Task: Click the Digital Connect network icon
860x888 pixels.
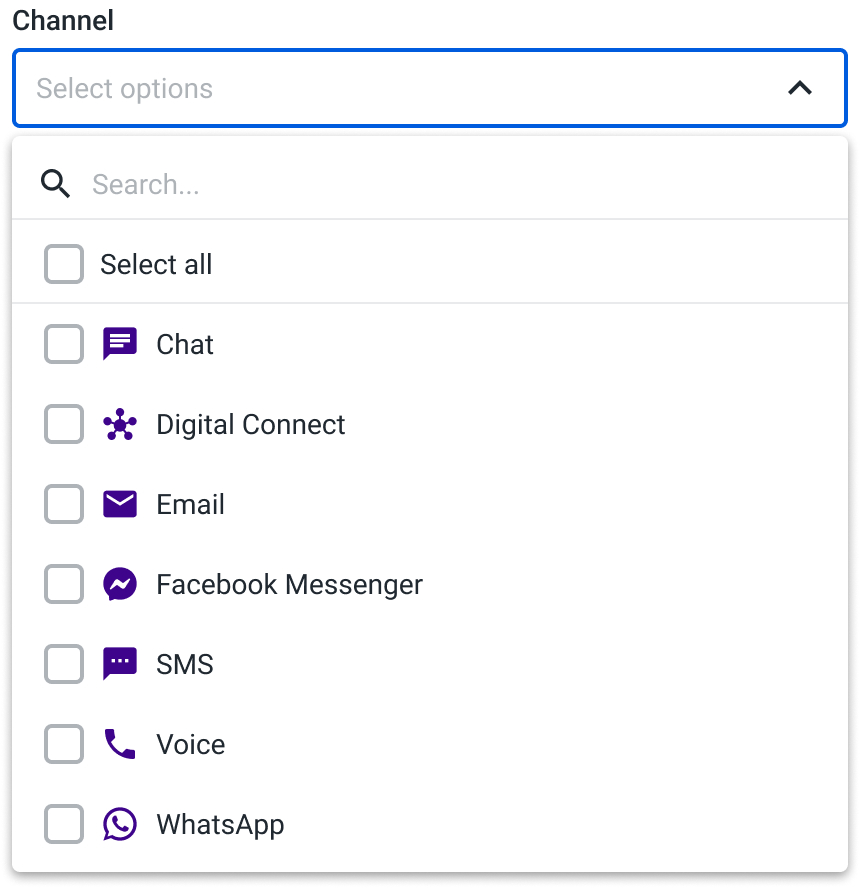Action: 119,424
